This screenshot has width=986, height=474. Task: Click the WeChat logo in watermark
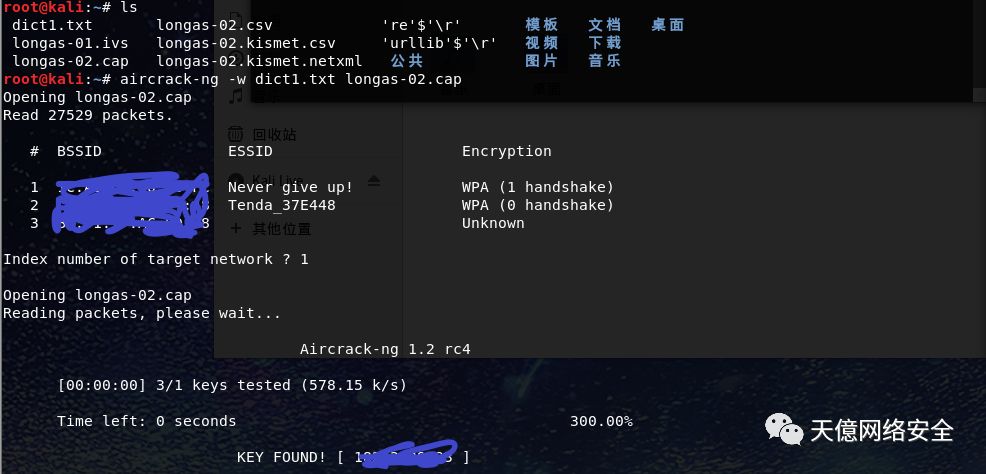(784, 429)
